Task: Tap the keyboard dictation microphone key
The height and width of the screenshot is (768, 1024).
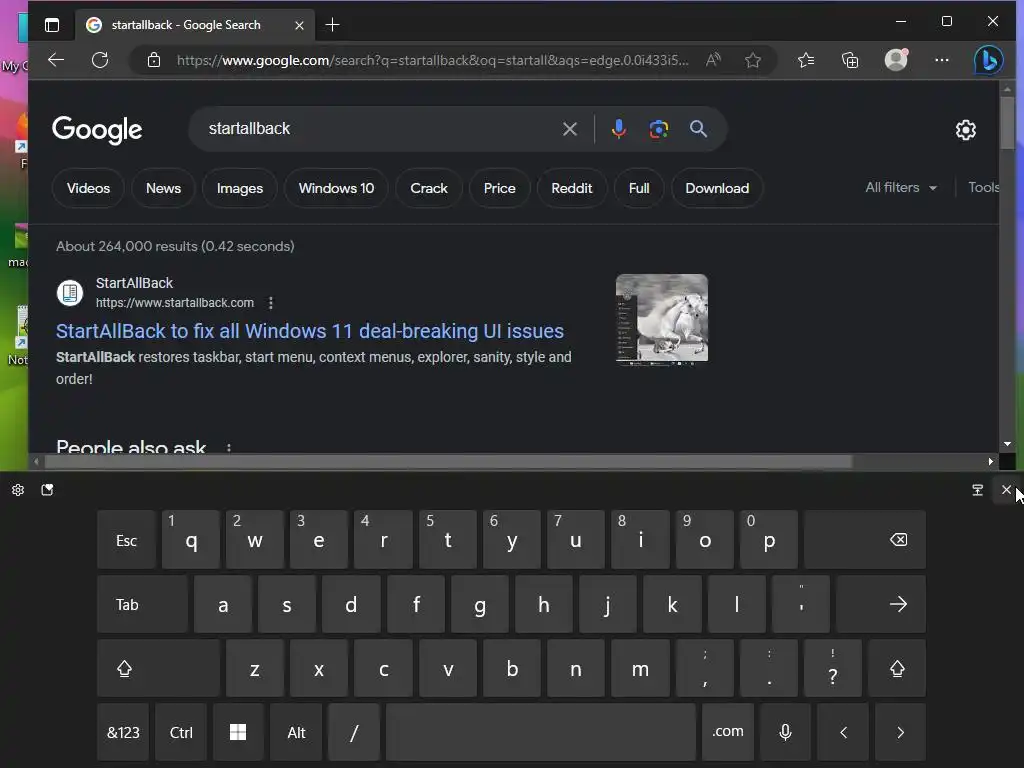Action: click(785, 732)
